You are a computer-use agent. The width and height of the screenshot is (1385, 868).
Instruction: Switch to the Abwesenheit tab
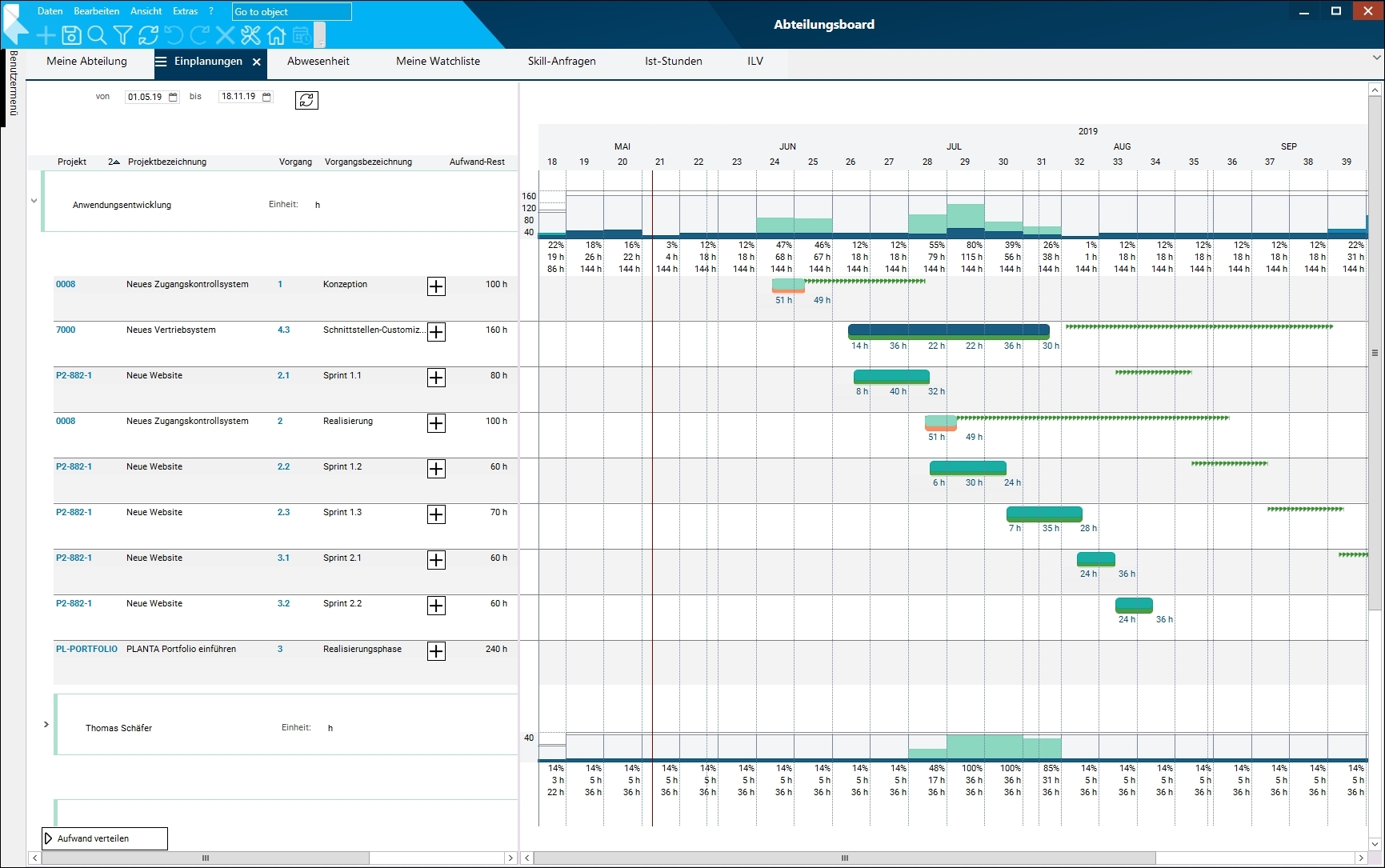(x=318, y=62)
